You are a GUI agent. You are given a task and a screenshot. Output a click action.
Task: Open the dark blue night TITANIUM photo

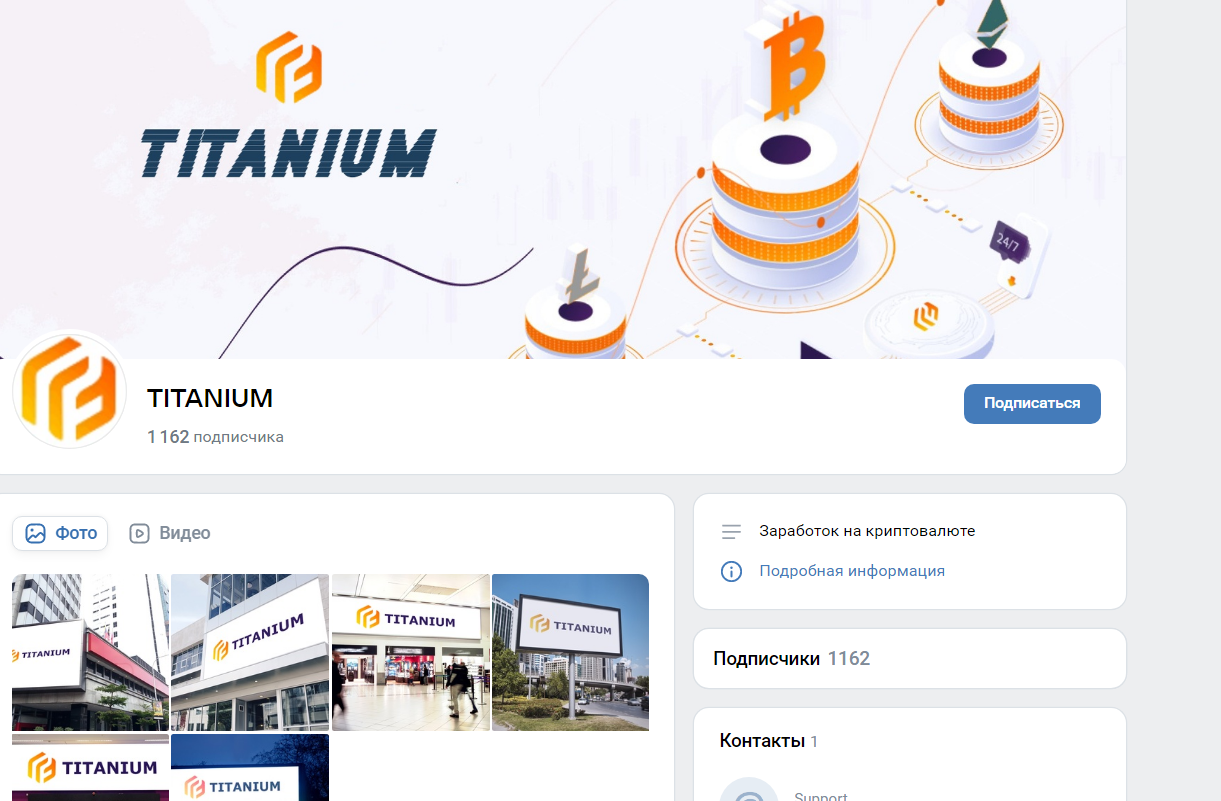250,768
